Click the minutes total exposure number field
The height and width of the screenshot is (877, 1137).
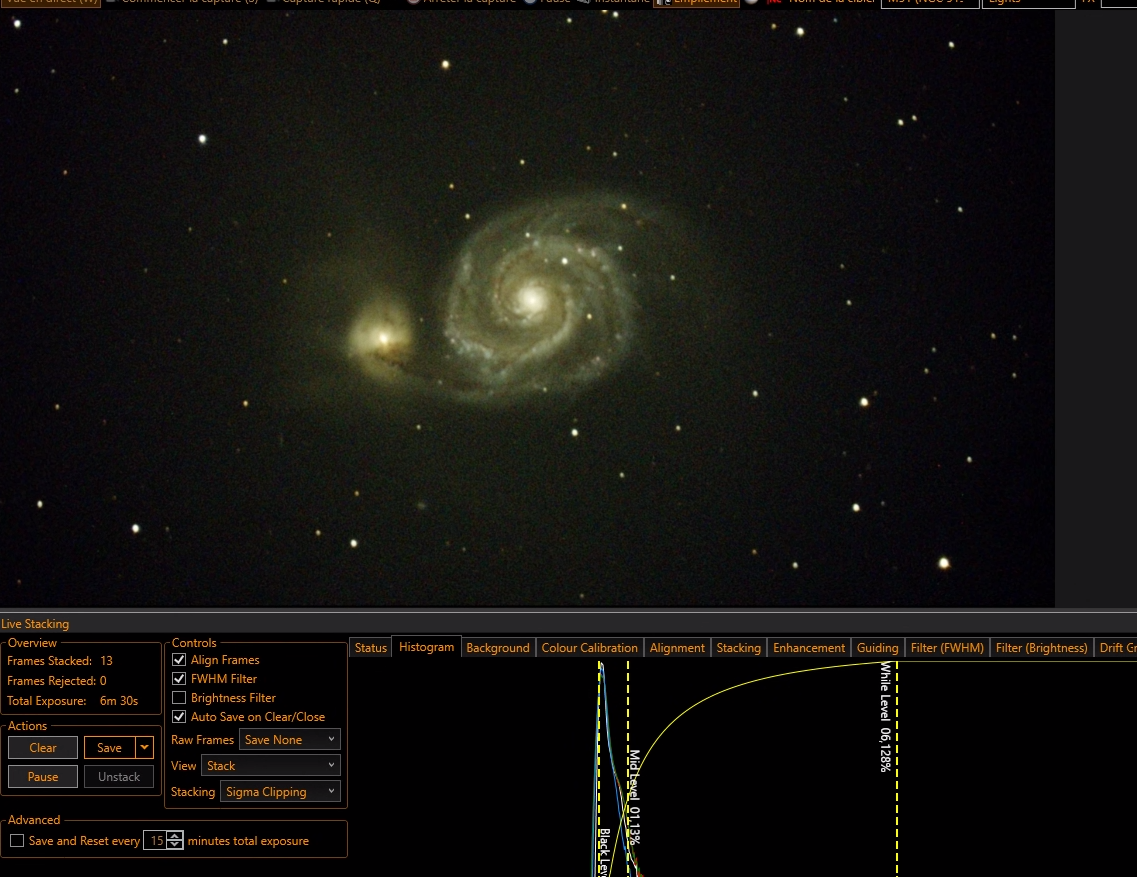[x=155, y=840]
